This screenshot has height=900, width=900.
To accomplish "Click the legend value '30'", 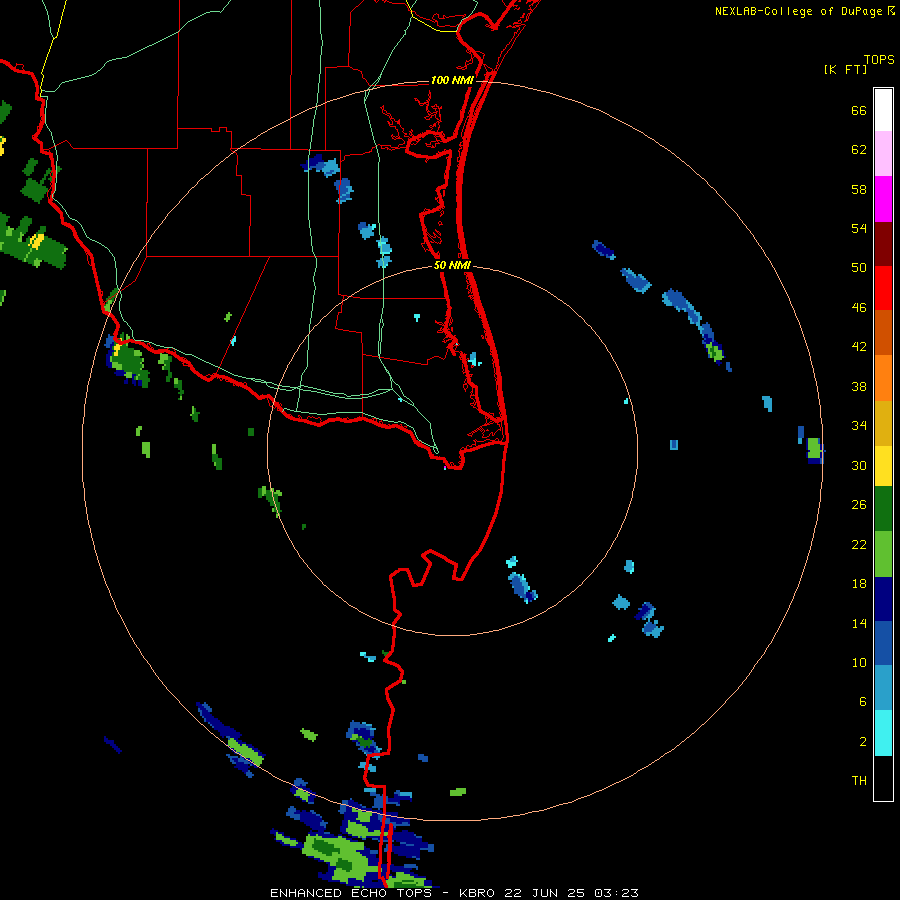I will pos(859,465).
